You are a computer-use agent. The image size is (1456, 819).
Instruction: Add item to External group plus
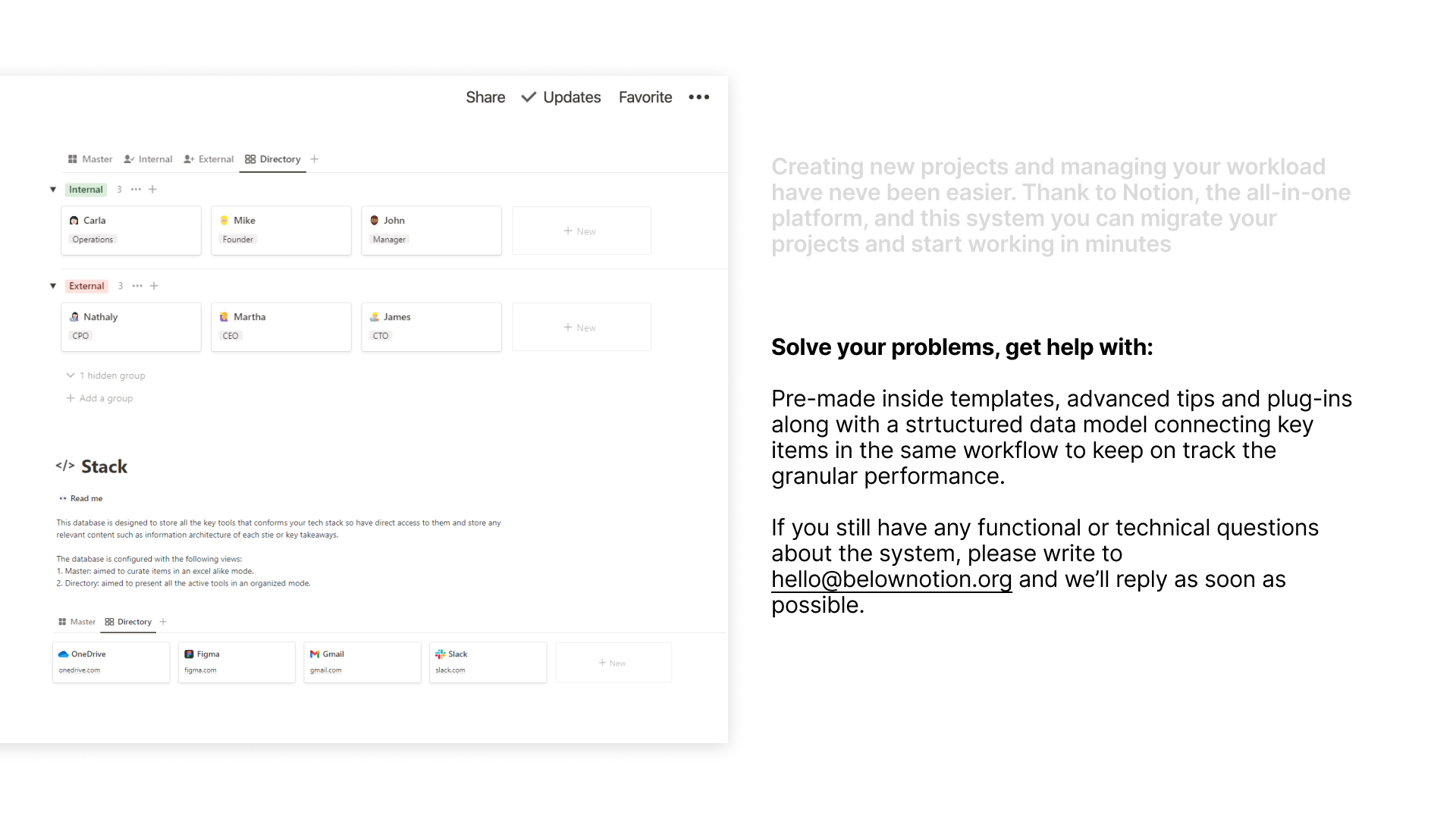point(154,286)
